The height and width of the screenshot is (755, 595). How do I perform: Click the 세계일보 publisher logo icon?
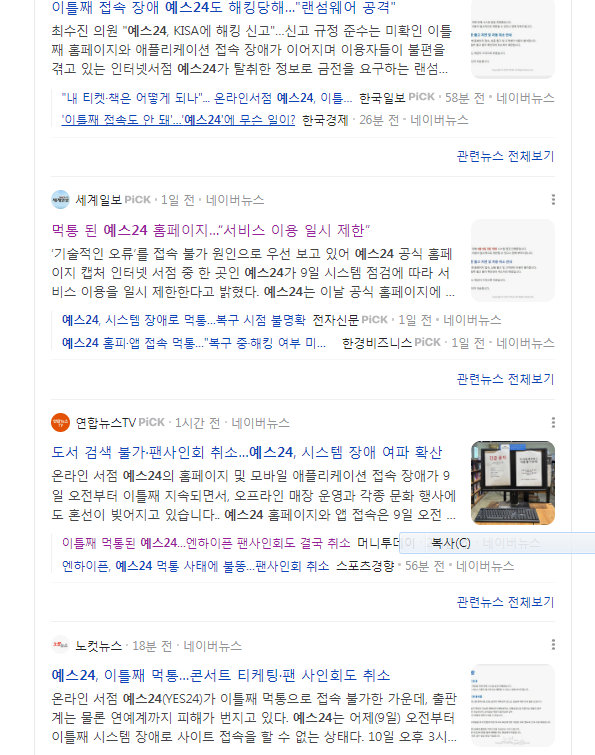[60, 199]
